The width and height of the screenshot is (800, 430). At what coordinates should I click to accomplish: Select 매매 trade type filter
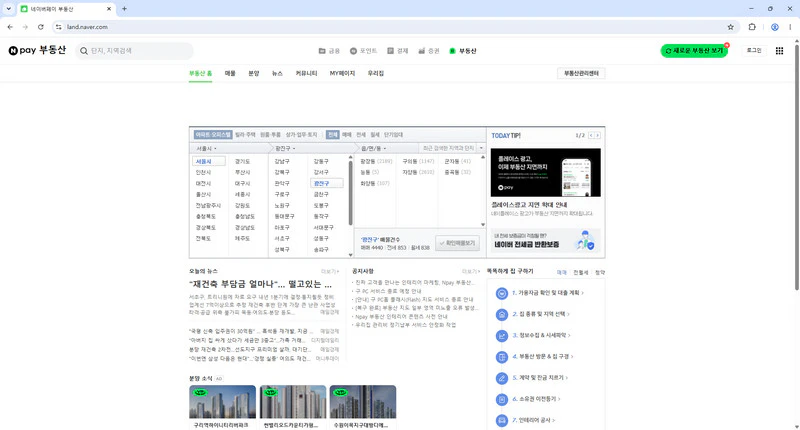347,135
